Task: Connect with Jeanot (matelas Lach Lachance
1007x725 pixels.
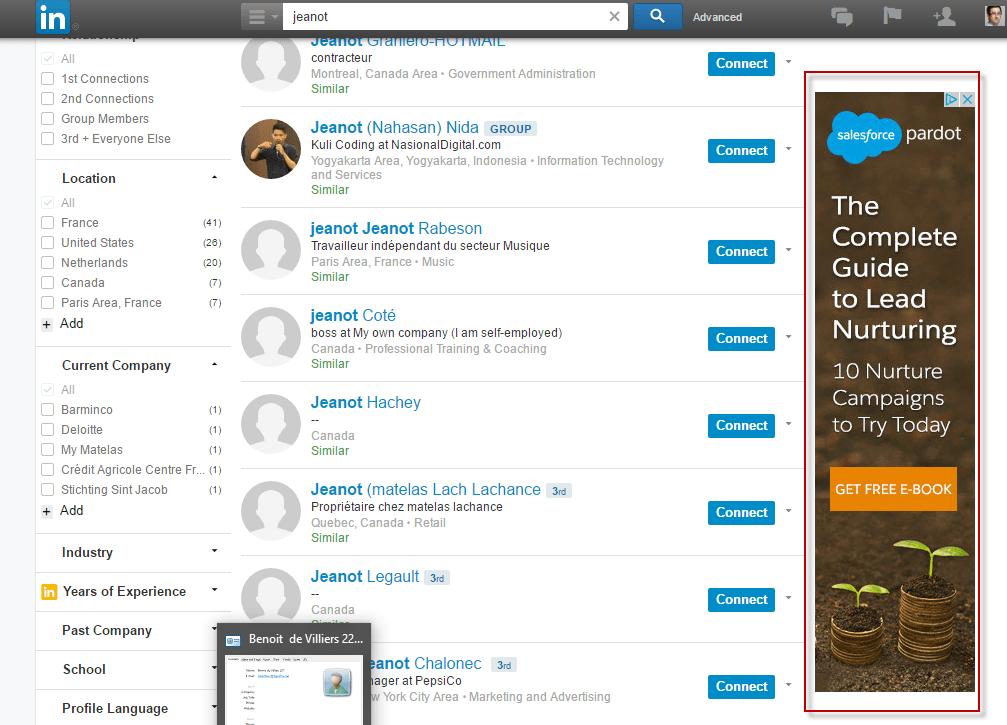Action: [741, 512]
